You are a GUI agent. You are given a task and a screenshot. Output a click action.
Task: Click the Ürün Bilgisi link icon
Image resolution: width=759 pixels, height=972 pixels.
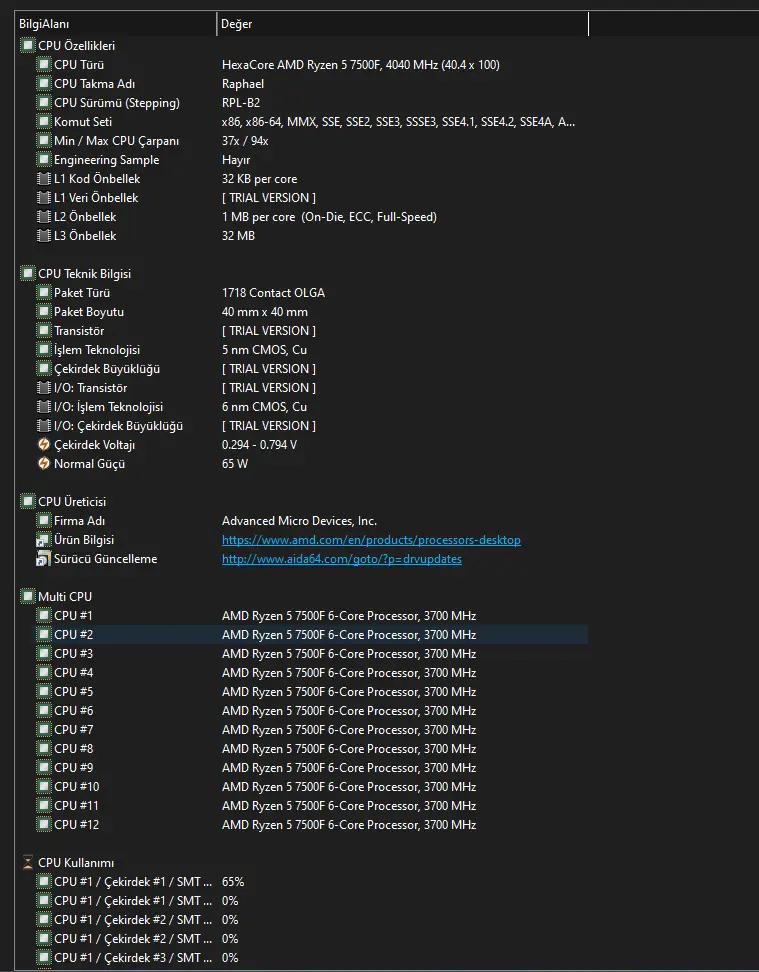pyautogui.click(x=43, y=540)
